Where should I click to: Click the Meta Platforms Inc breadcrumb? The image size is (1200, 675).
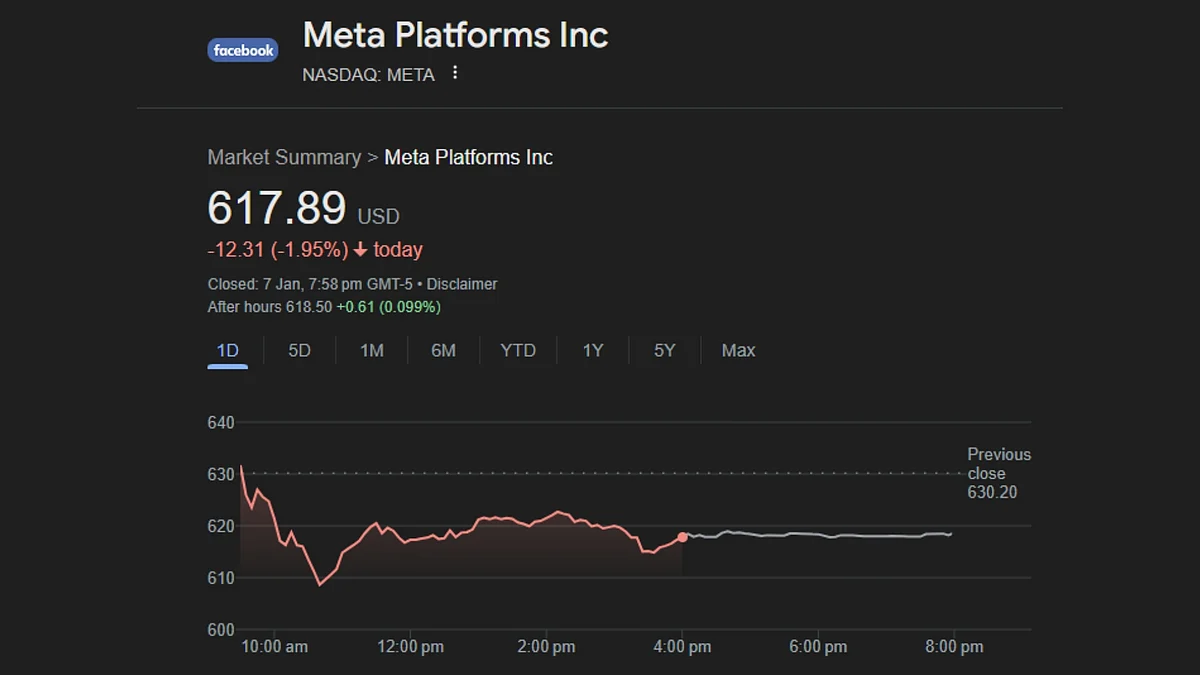pos(469,157)
